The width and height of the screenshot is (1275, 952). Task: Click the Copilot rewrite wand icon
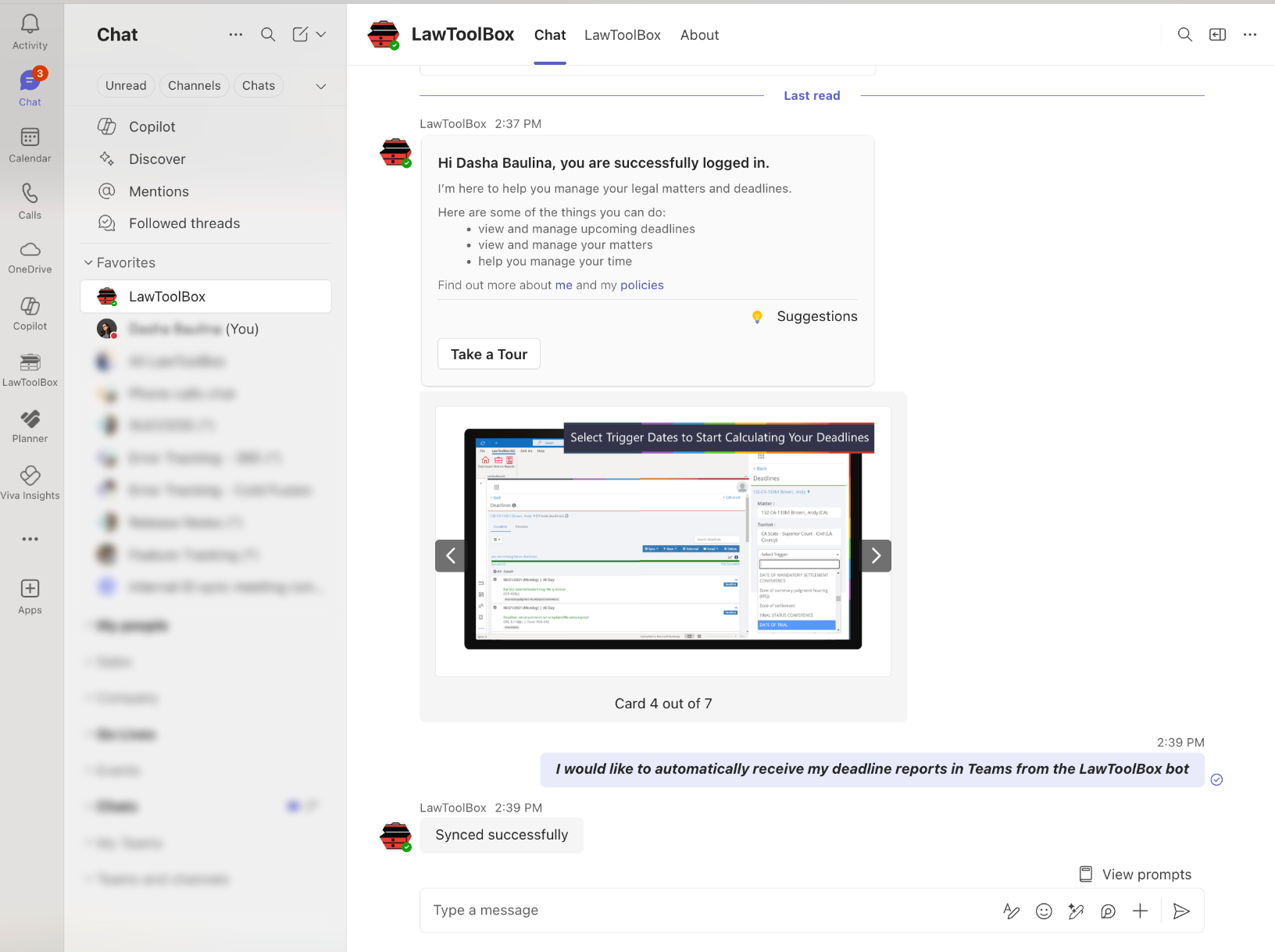pyautogui.click(x=1076, y=911)
